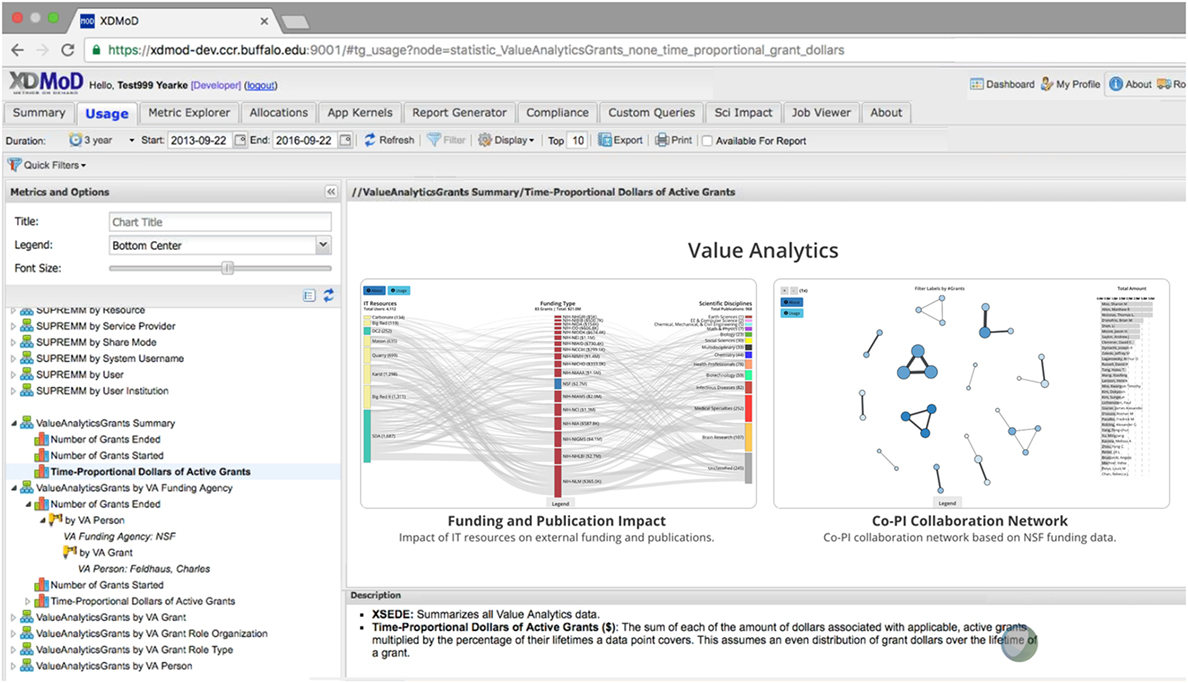The image size is (1188, 683).
Task: Click the ValueAnalyticsGrants Summary group icon
Action: click(x=27, y=423)
